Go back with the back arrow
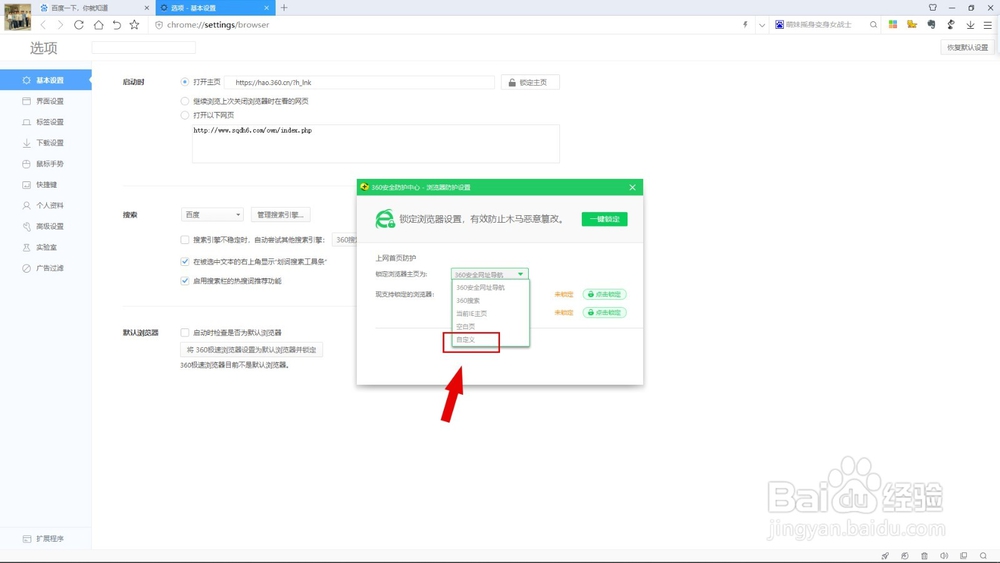Image resolution: width=1000 pixels, height=563 pixels. [x=43, y=25]
